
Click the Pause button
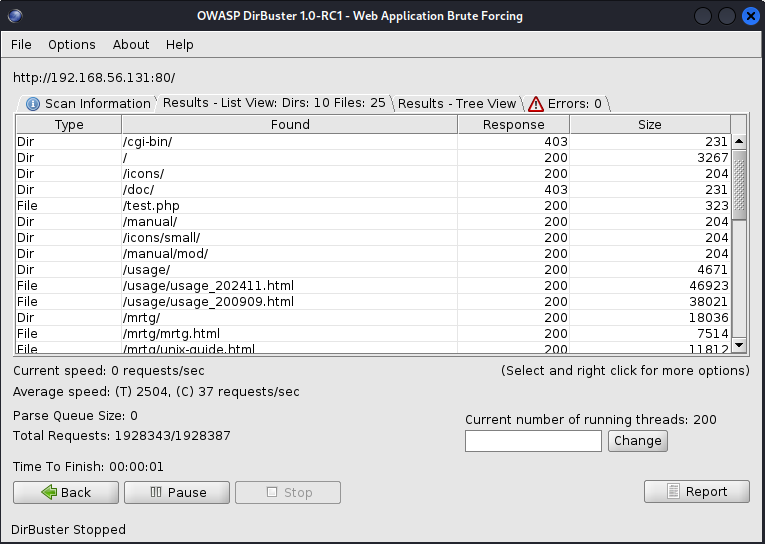coord(177,492)
